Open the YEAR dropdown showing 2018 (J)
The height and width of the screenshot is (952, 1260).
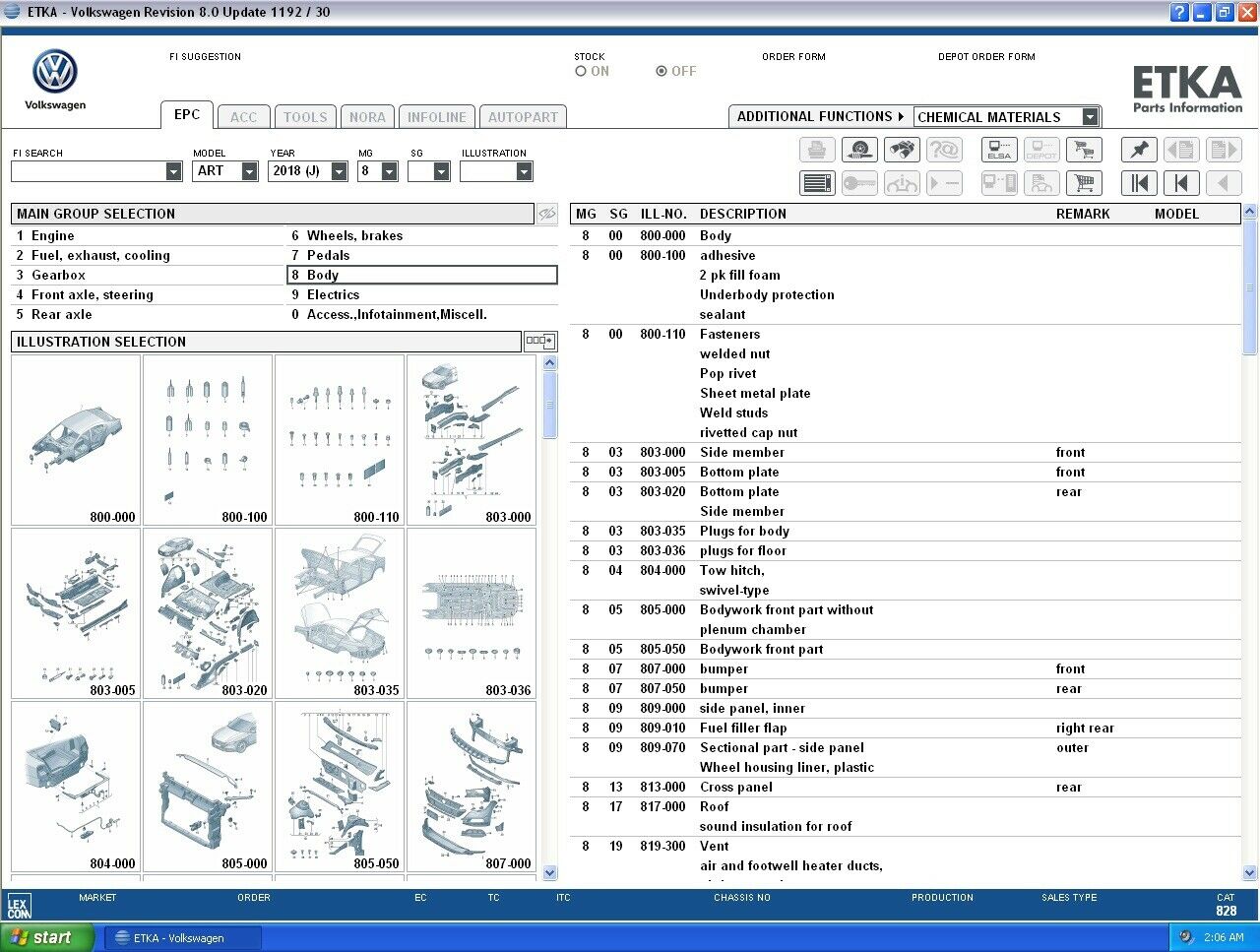pyautogui.click(x=308, y=171)
